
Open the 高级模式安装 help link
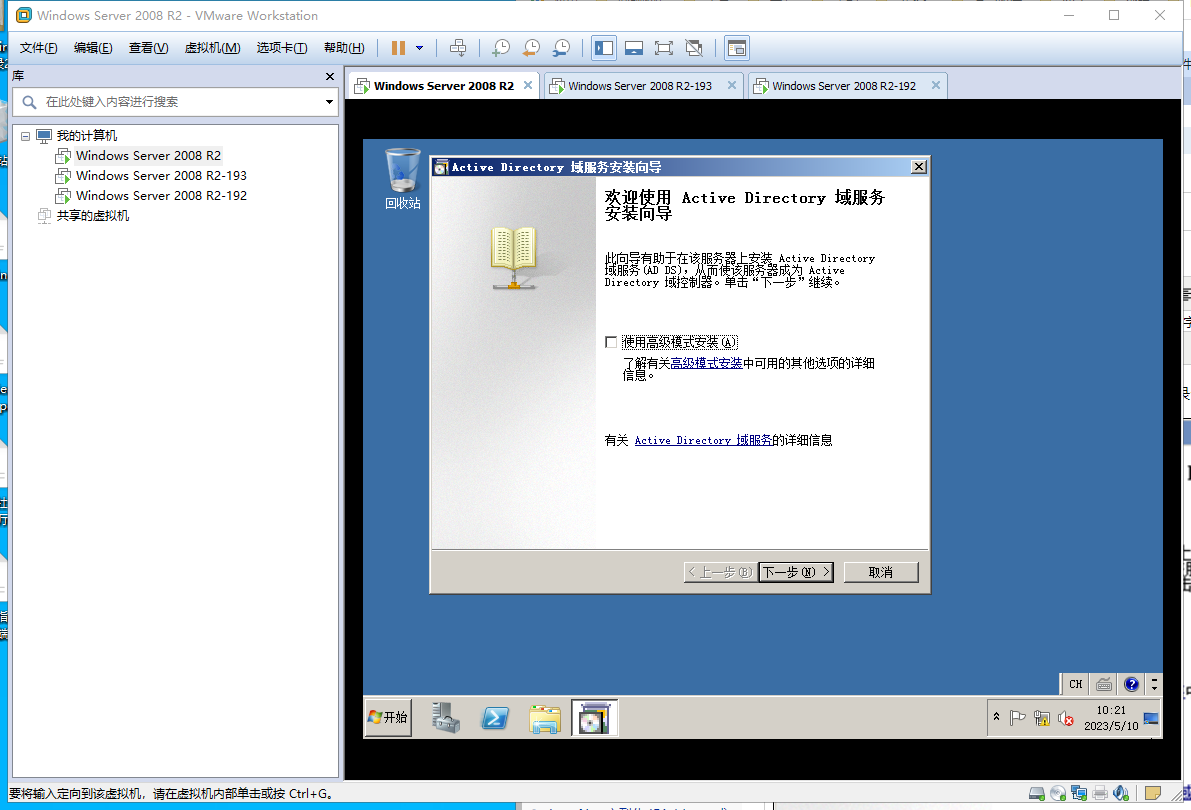point(706,363)
